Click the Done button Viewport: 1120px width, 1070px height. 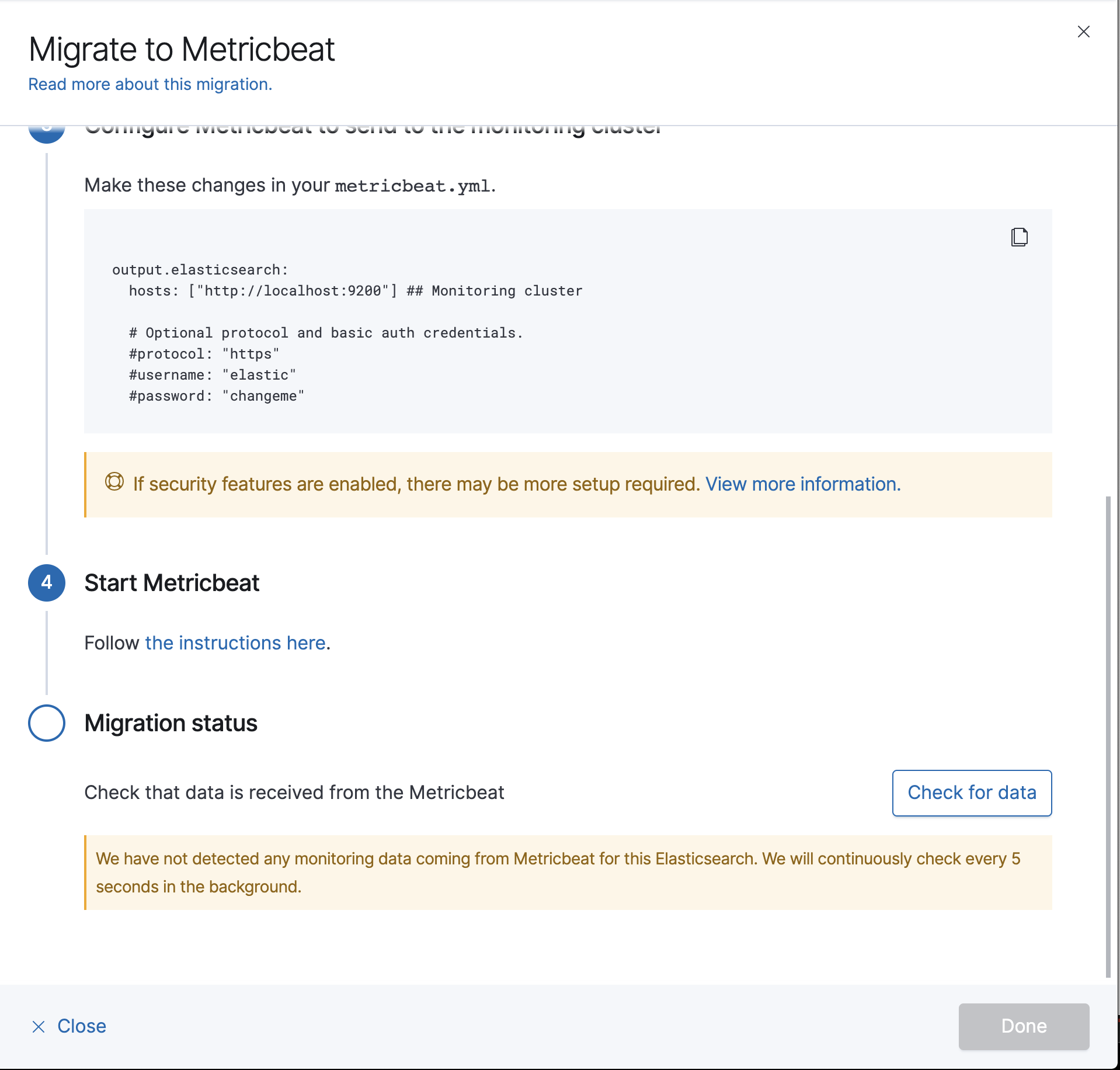pyautogui.click(x=1024, y=1026)
